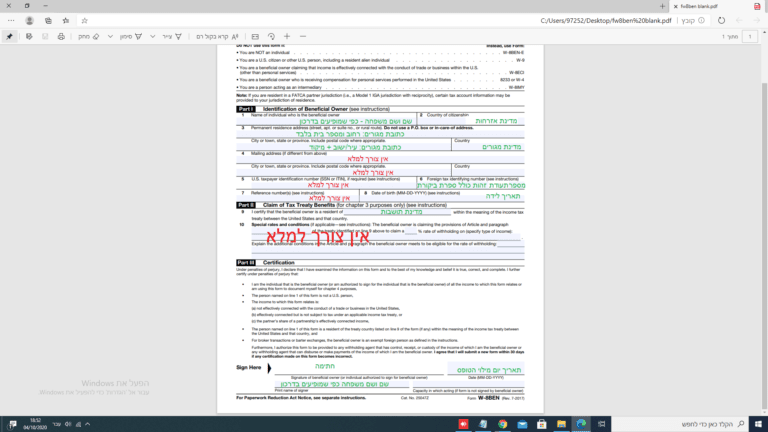Open Microsoft Store from taskbar
This screenshot has width=768, height=432.
tap(542, 424)
